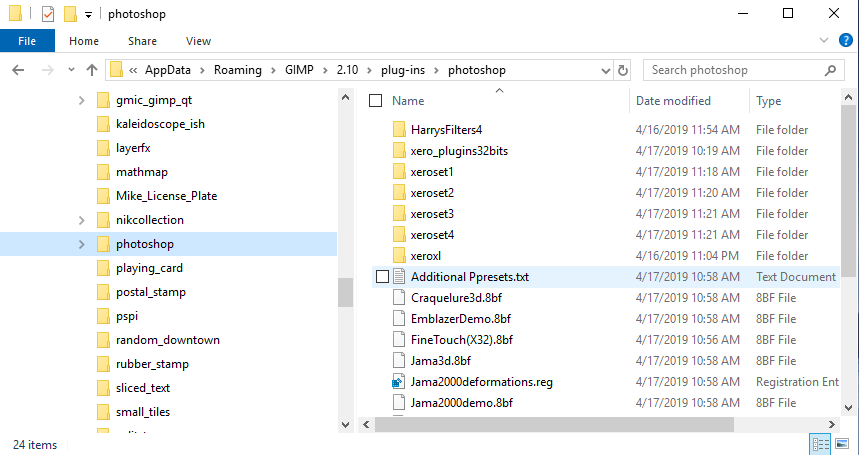
Task: Select the Jama2000demo.8bf file
Action: (x=462, y=402)
